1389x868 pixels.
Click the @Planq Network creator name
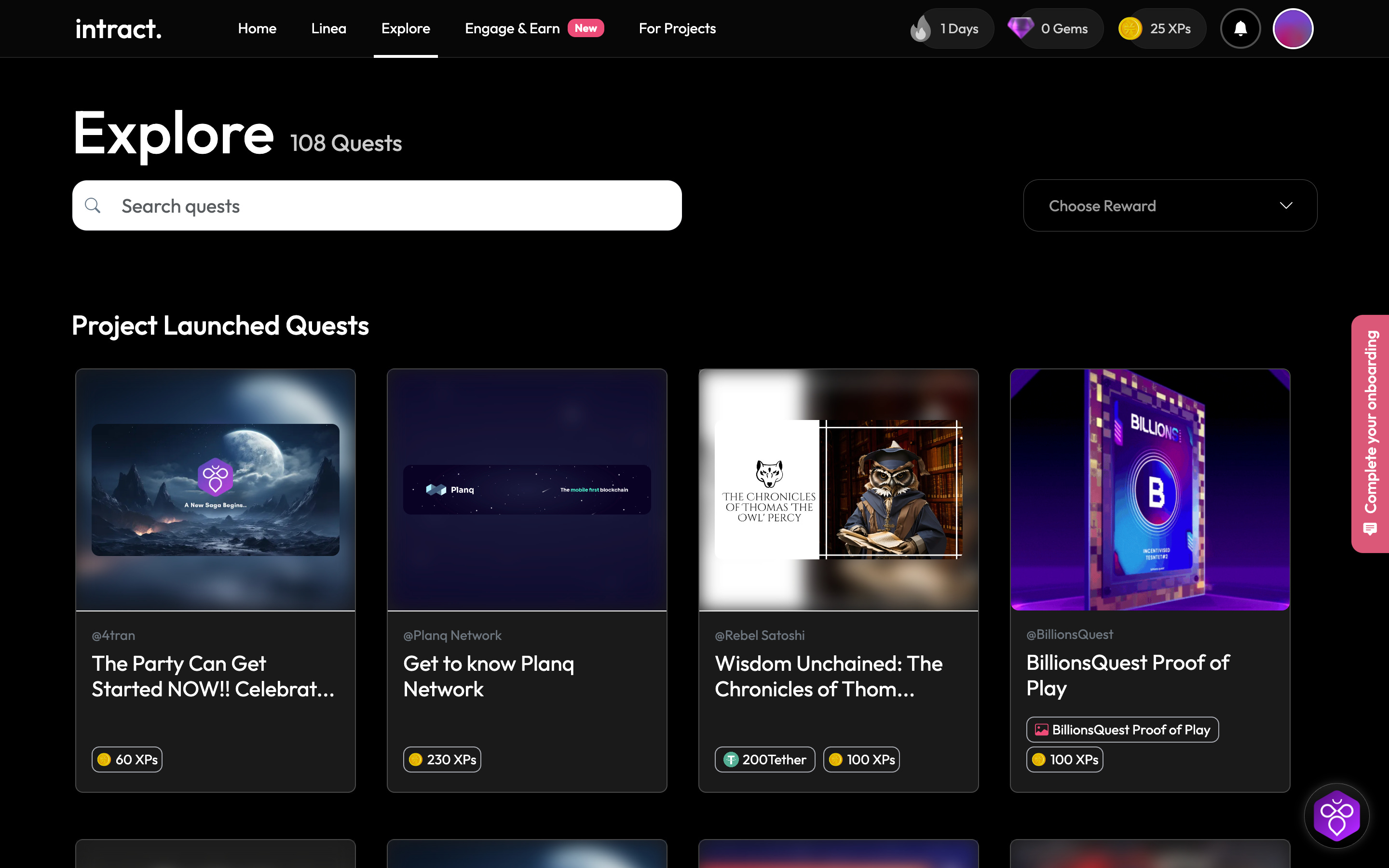coord(452,636)
